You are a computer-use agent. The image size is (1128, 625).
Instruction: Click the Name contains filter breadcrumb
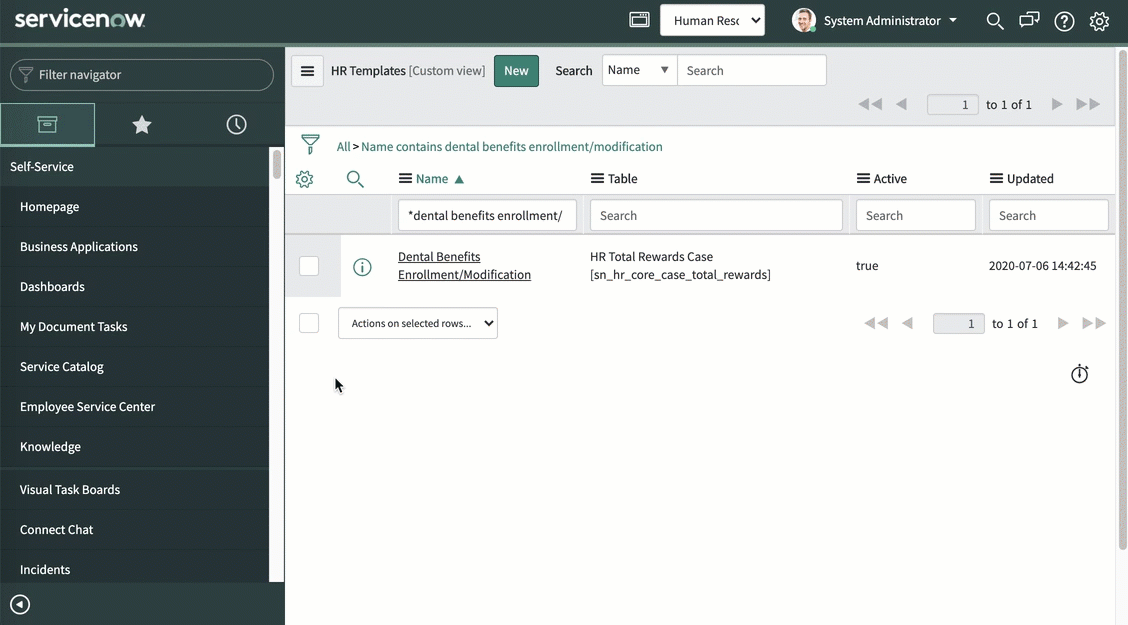511,146
